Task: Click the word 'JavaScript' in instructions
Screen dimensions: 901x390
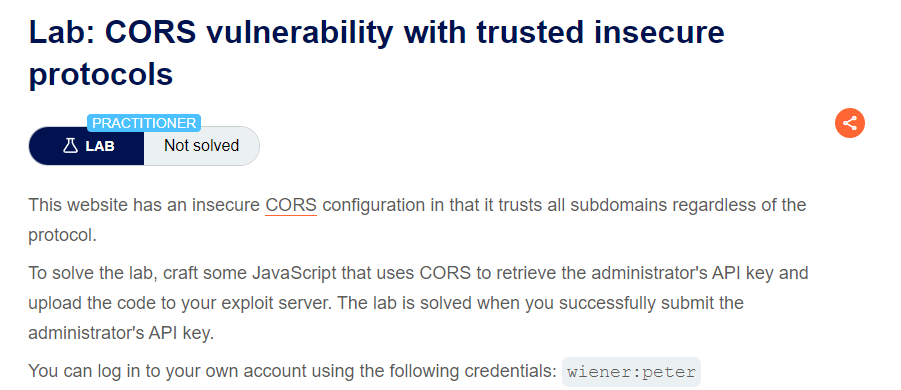Action: click(294, 272)
